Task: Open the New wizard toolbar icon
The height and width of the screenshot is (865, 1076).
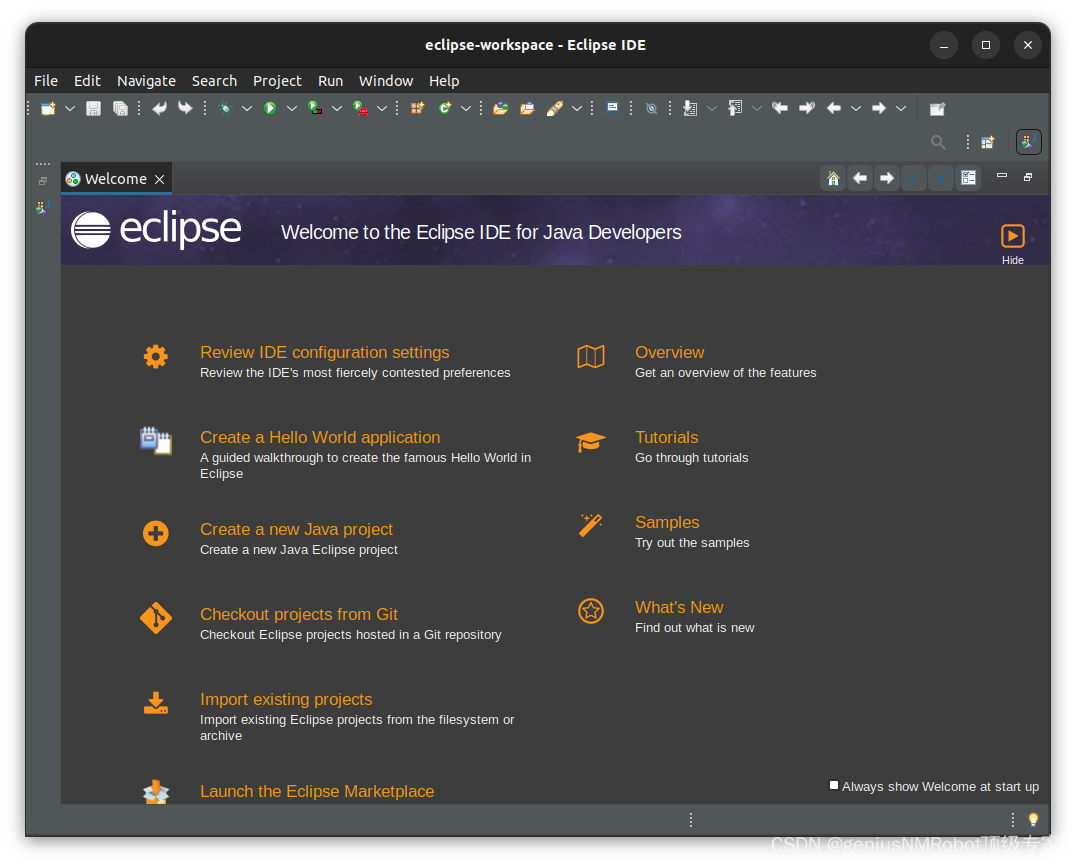Action: [x=46, y=107]
